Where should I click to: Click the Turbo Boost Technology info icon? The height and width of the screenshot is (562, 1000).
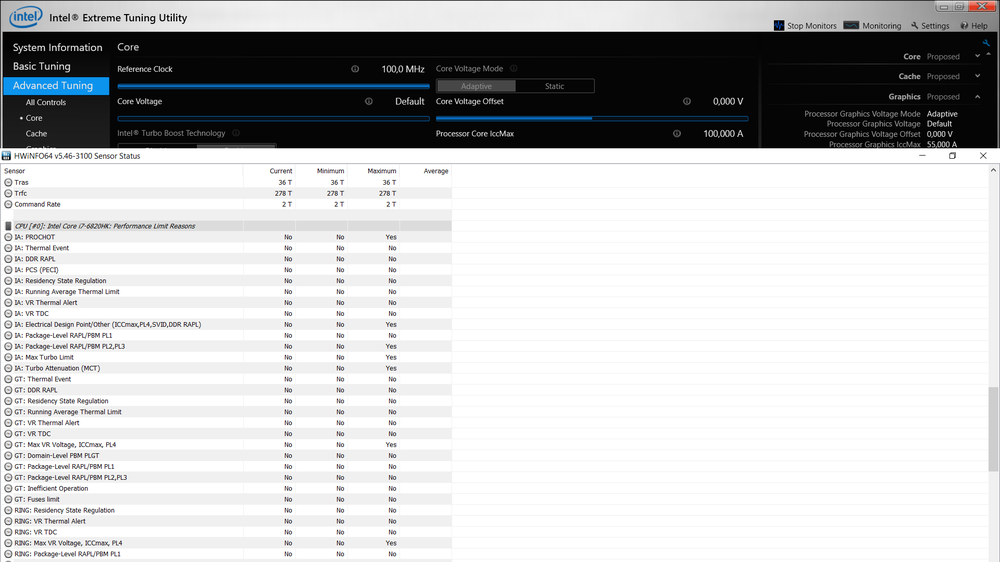tap(236, 133)
